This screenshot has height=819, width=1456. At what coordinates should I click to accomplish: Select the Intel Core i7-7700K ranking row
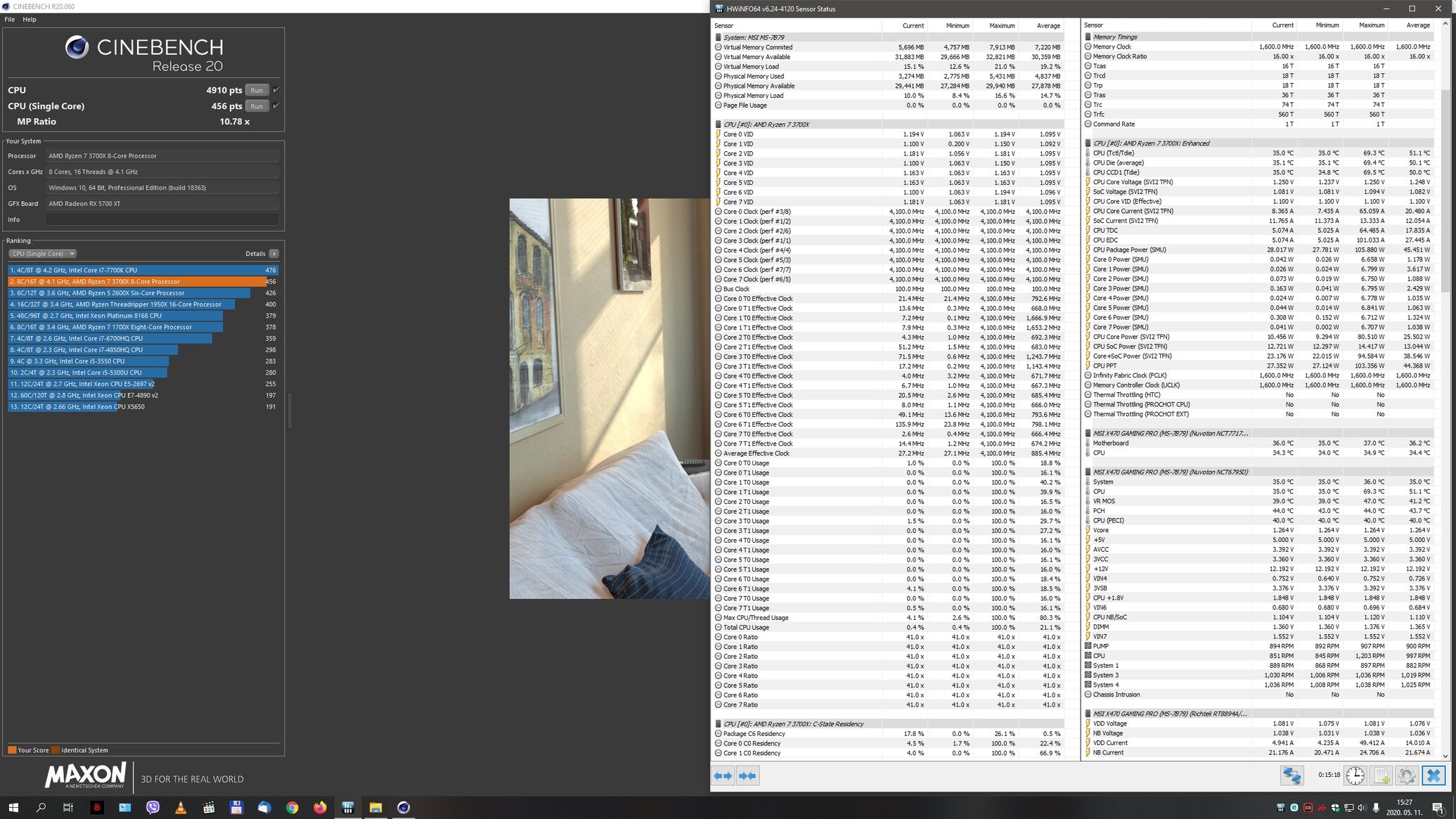[x=143, y=270]
